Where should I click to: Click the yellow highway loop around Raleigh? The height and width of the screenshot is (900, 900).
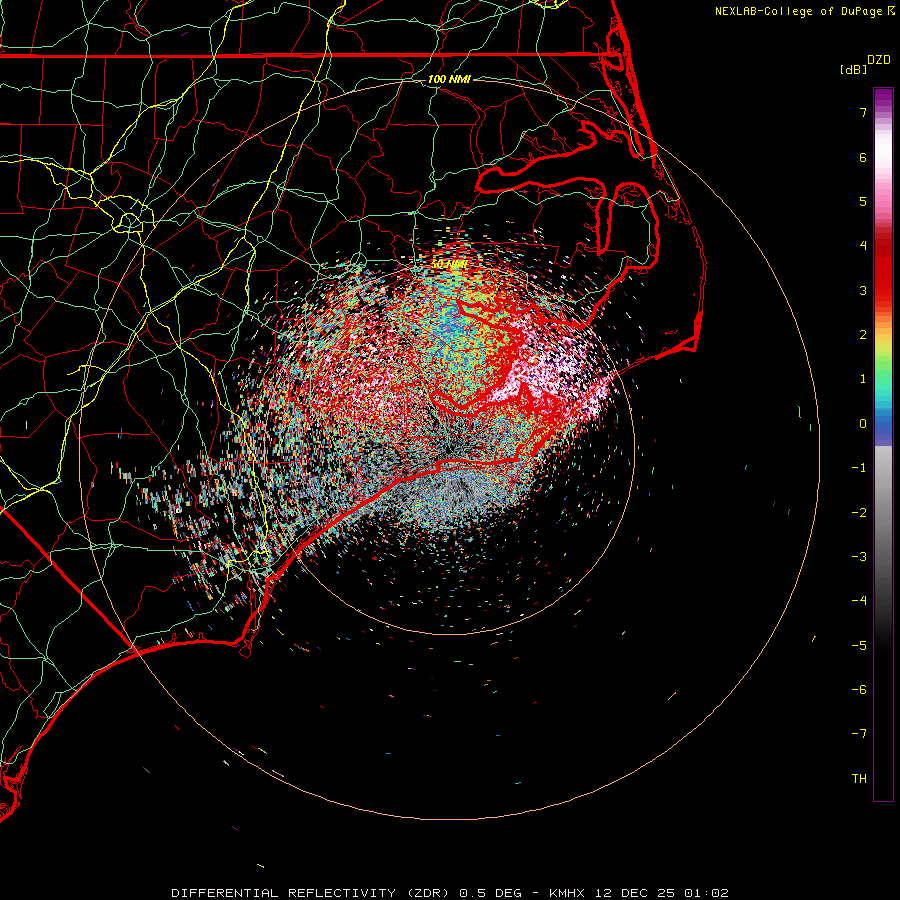pos(129,221)
